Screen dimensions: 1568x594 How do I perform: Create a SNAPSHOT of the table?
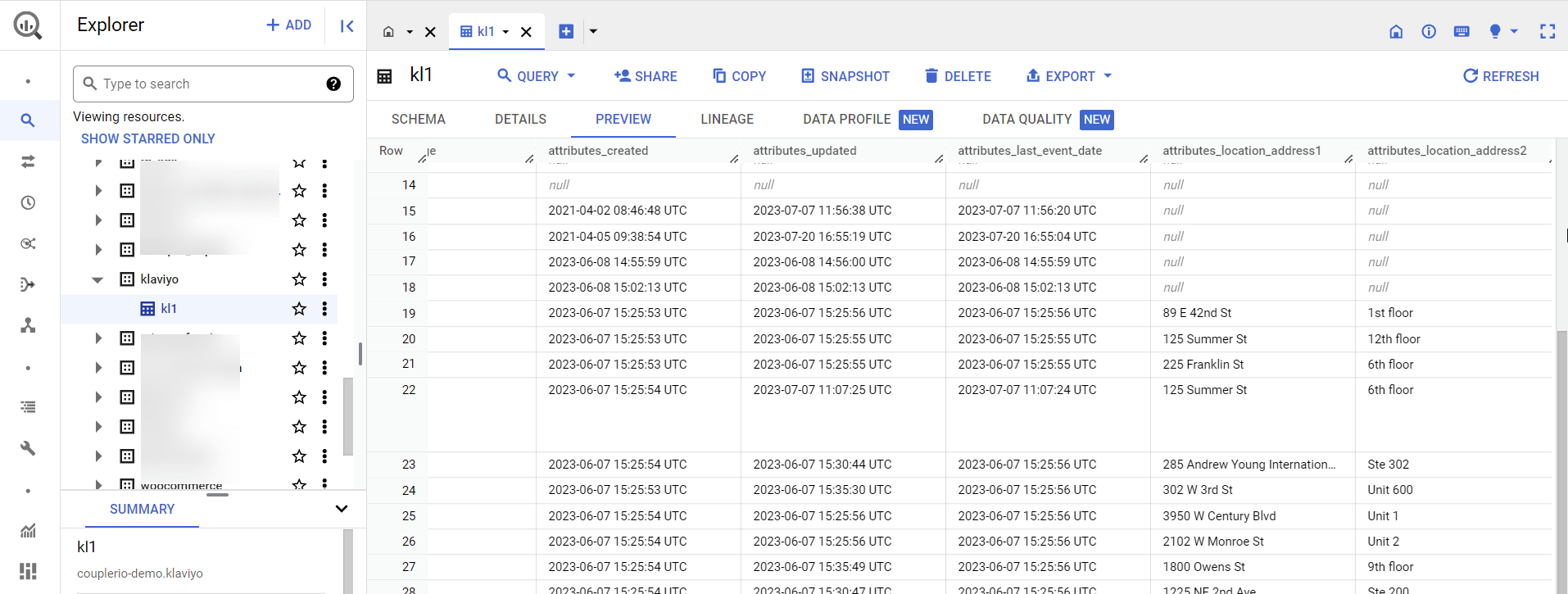point(845,76)
